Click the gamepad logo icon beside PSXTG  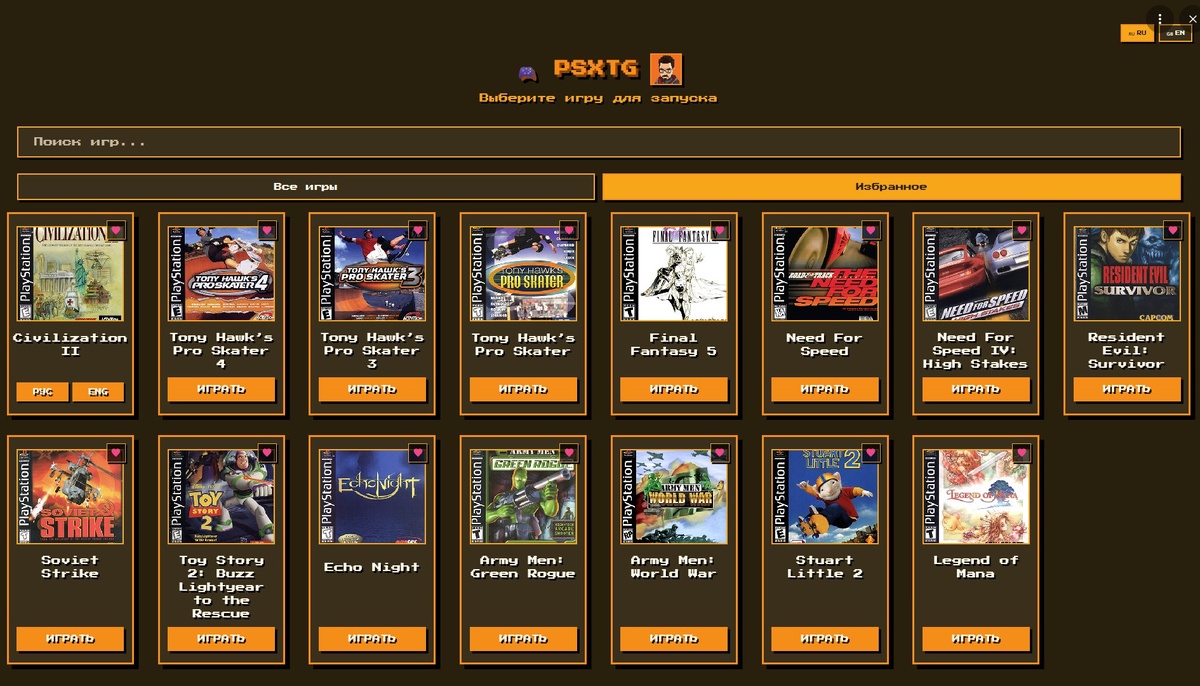click(x=527, y=72)
